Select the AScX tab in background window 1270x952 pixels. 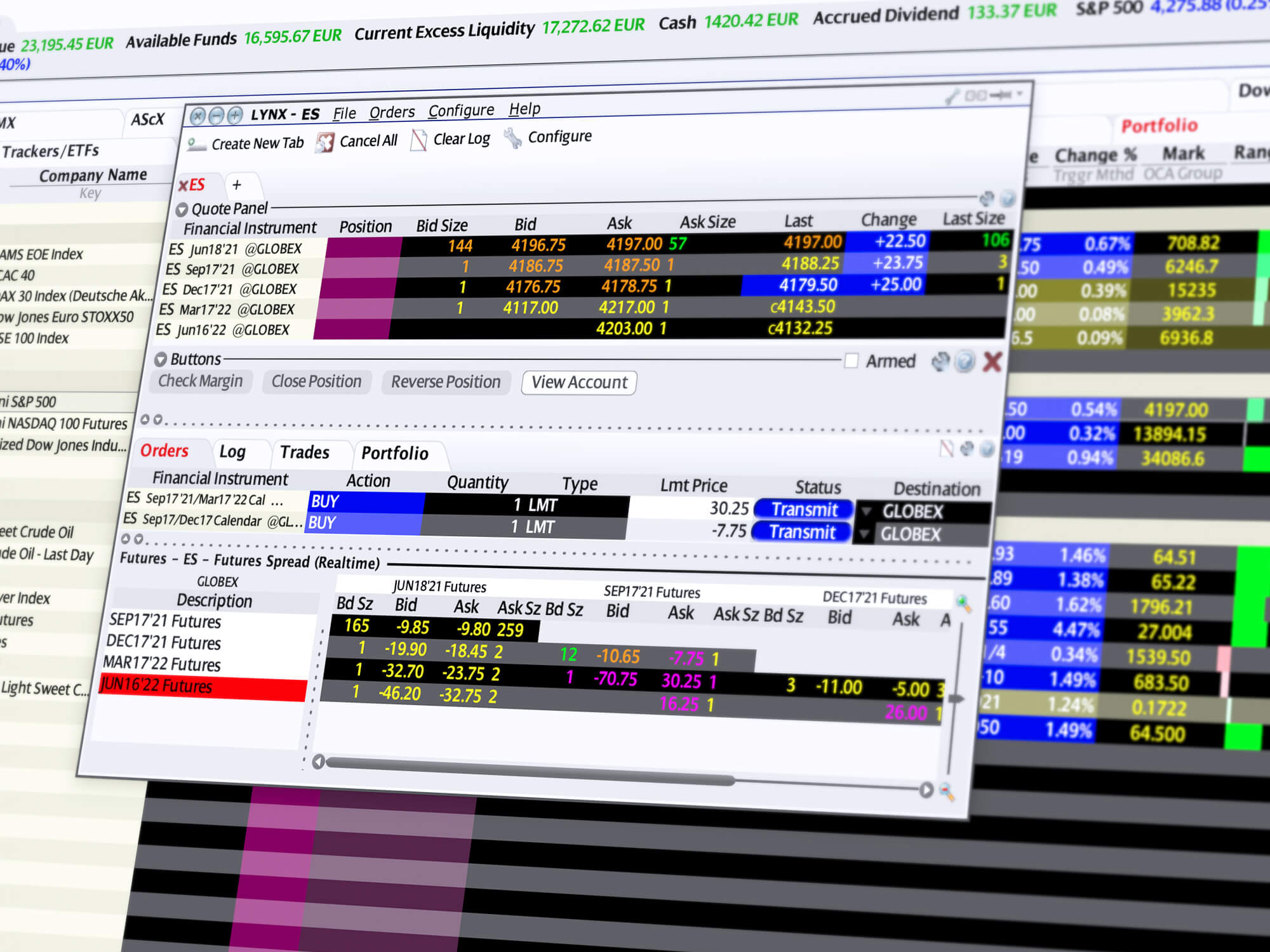(x=147, y=119)
